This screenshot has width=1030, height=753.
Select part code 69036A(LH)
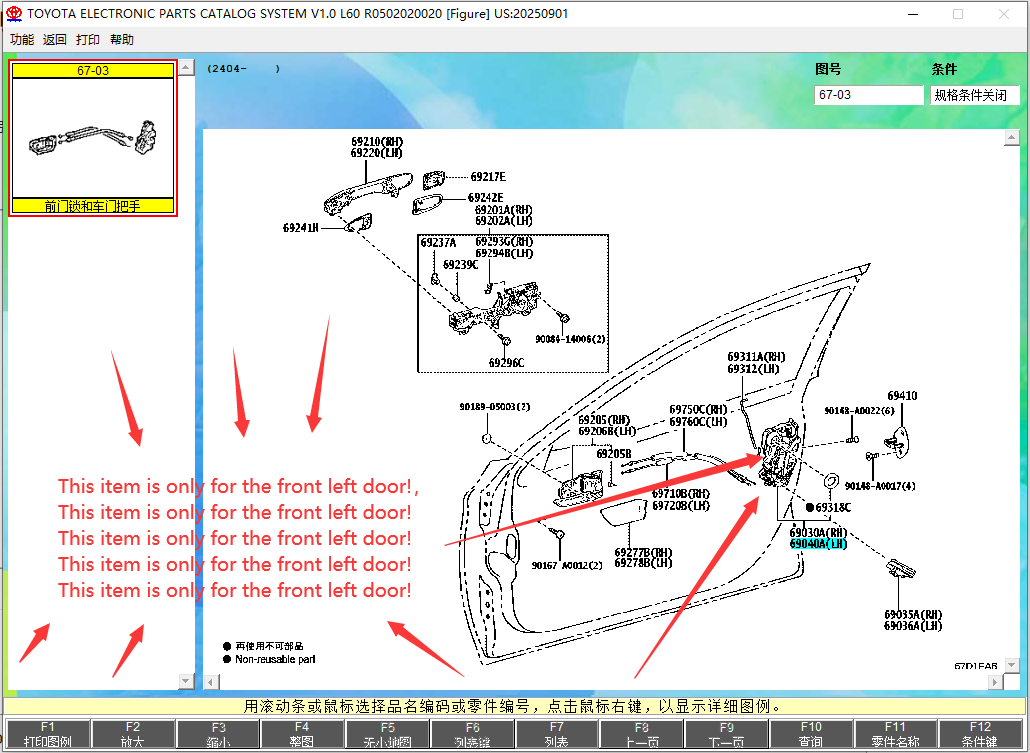pyautogui.click(x=913, y=626)
